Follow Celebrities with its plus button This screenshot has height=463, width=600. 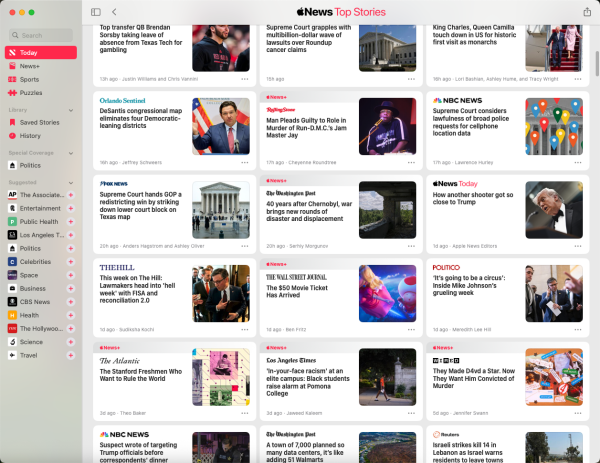click(71, 262)
